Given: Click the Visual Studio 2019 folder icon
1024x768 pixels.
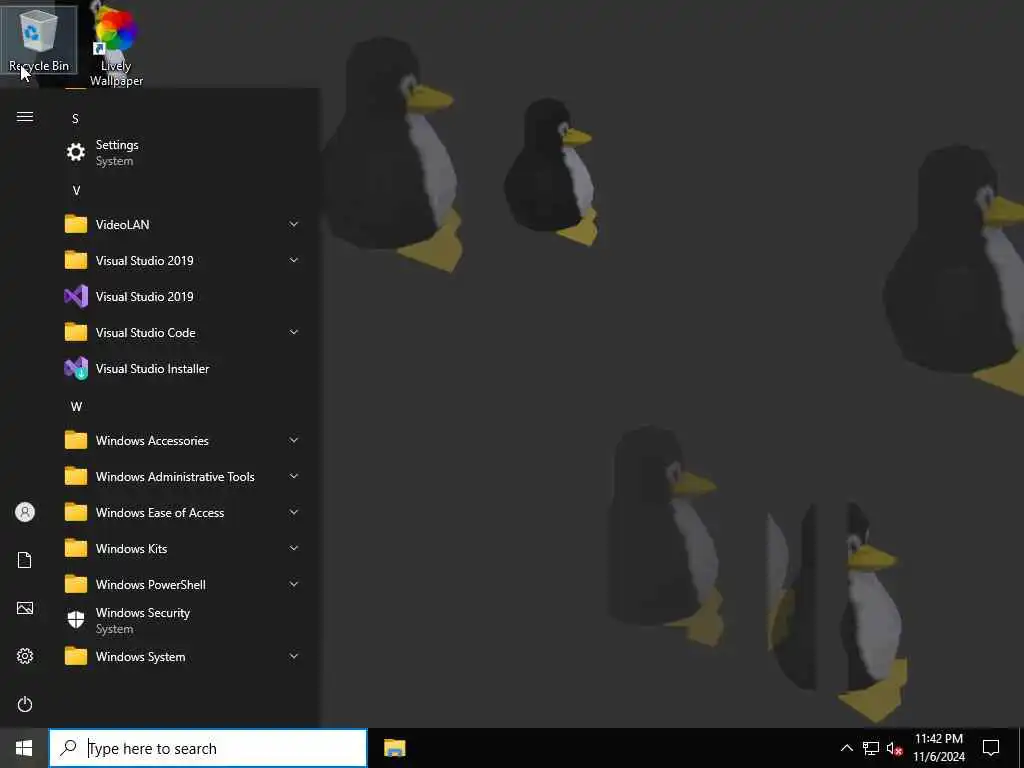Looking at the screenshot, I should [76, 260].
